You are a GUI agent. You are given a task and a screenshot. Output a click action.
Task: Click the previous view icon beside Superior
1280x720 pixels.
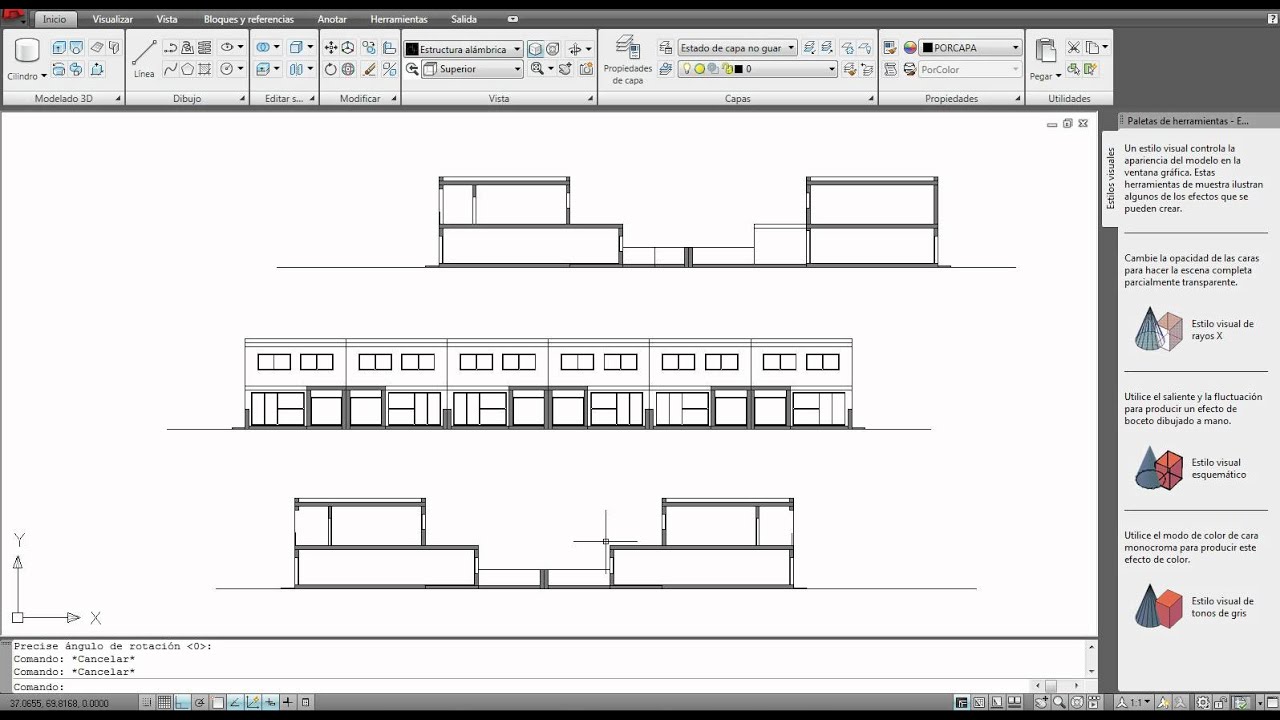412,69
